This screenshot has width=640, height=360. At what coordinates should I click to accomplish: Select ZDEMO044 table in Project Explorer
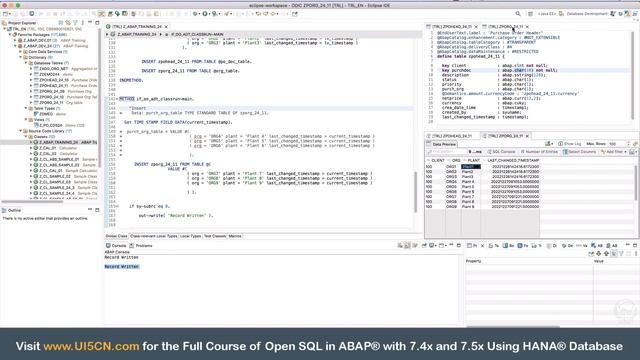click(53, 74)
